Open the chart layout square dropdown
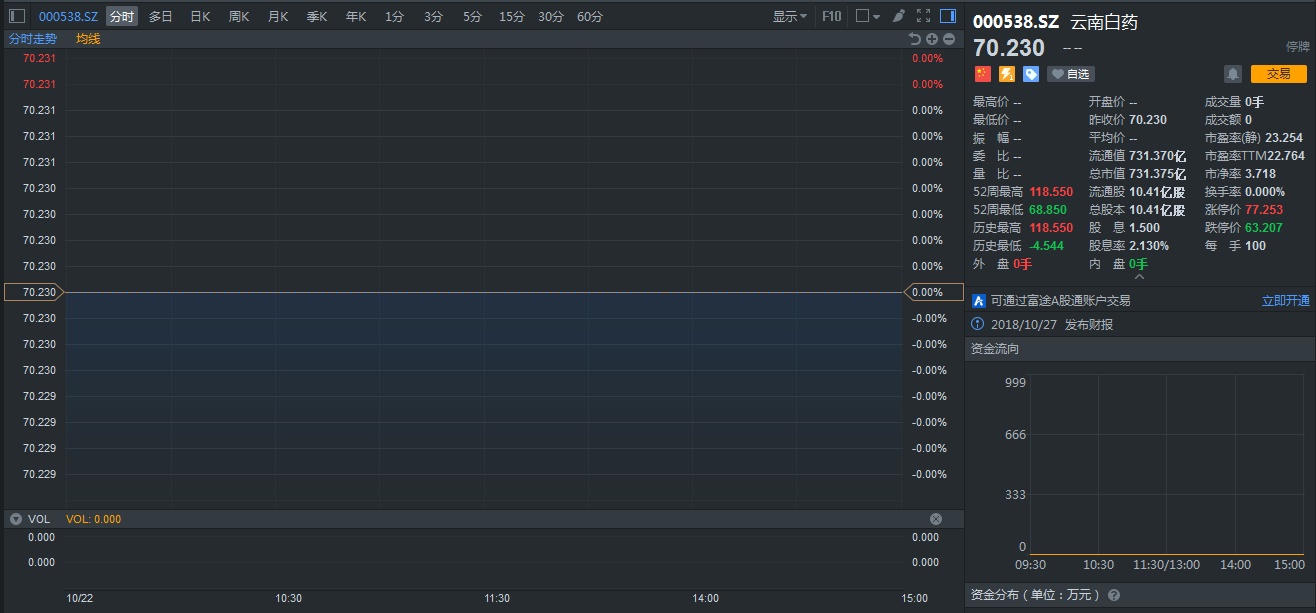The image size is (1316, 613). click(x=868, y=16)
